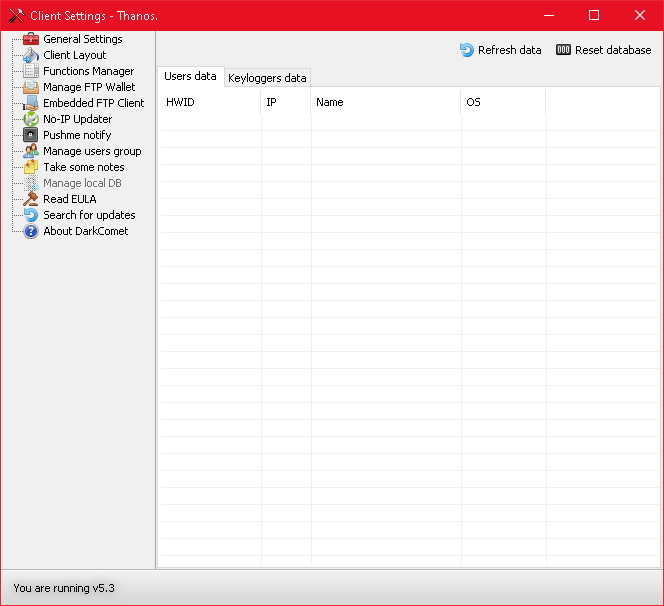Image resolution: width=664 pixels, height=606 pixels.
Task: Switch to the Keyloggers data tab
Action: click(267, 78)
